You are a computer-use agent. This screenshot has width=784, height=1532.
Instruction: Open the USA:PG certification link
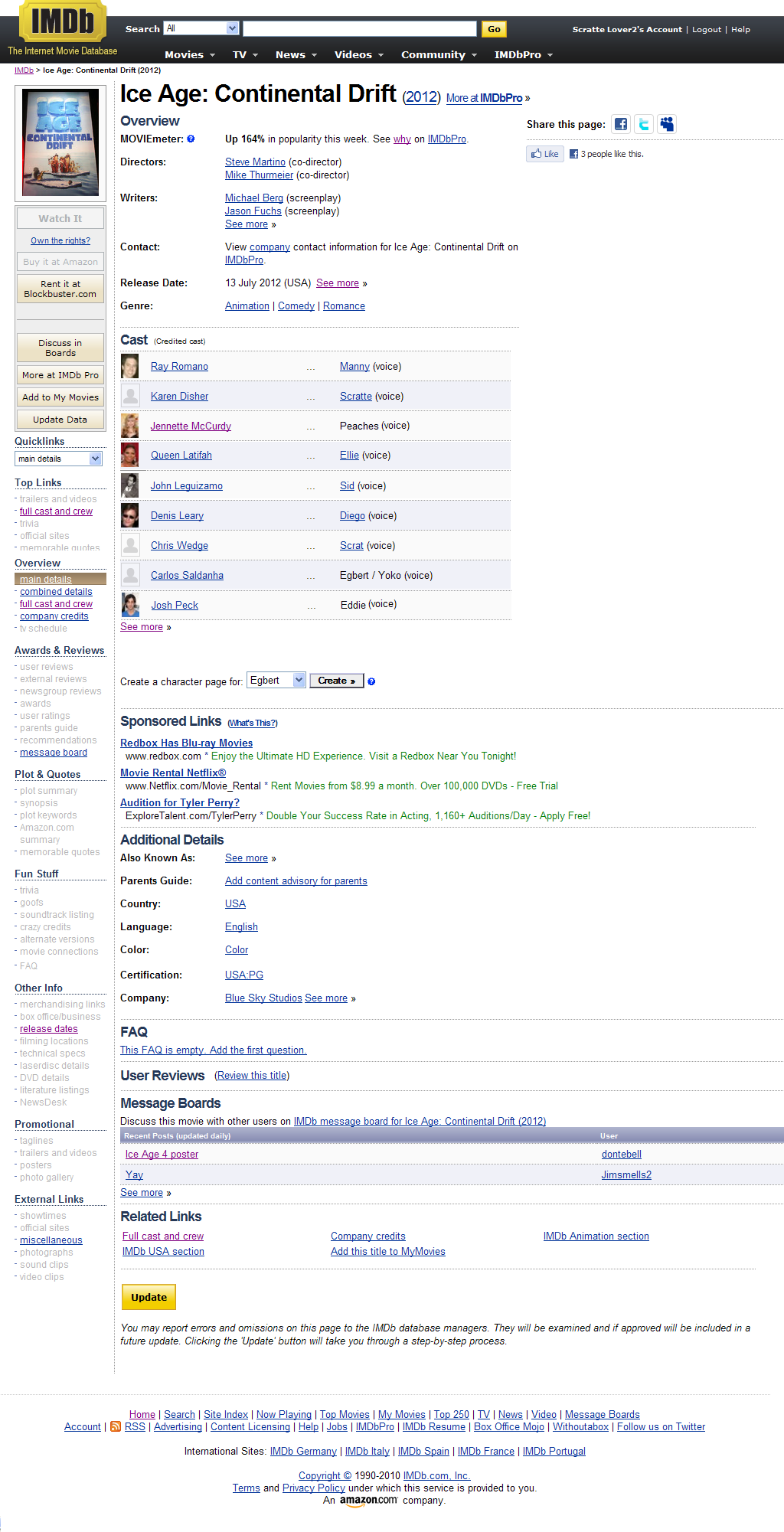point(244,975)
